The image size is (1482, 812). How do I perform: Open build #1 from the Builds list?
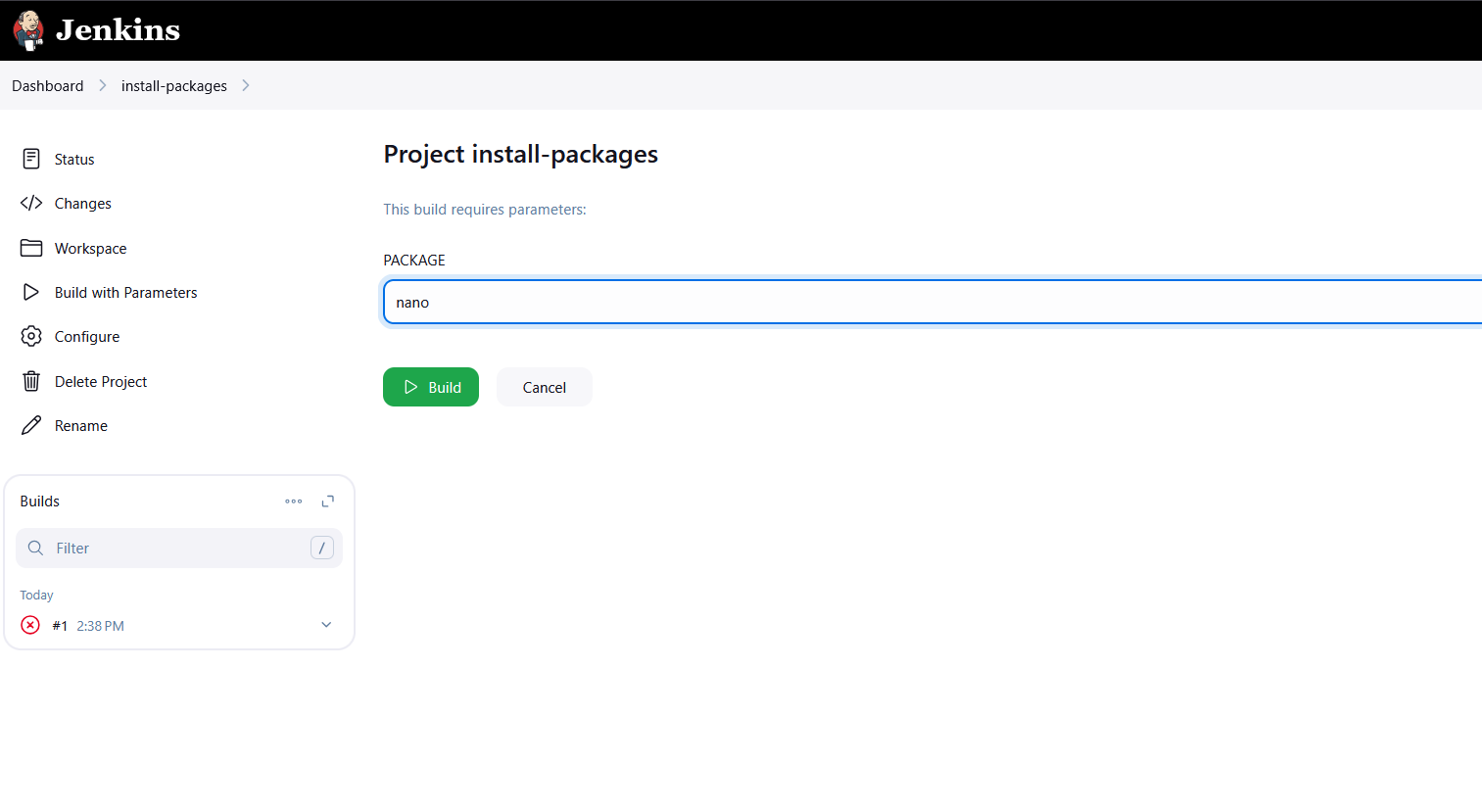point(60,625)
